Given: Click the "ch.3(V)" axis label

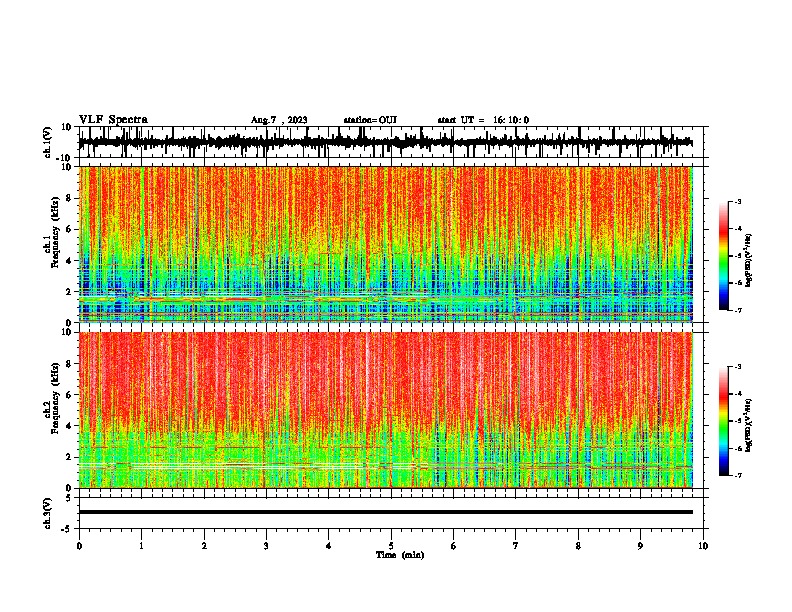Looking at the screenshot, I should 48,513.
